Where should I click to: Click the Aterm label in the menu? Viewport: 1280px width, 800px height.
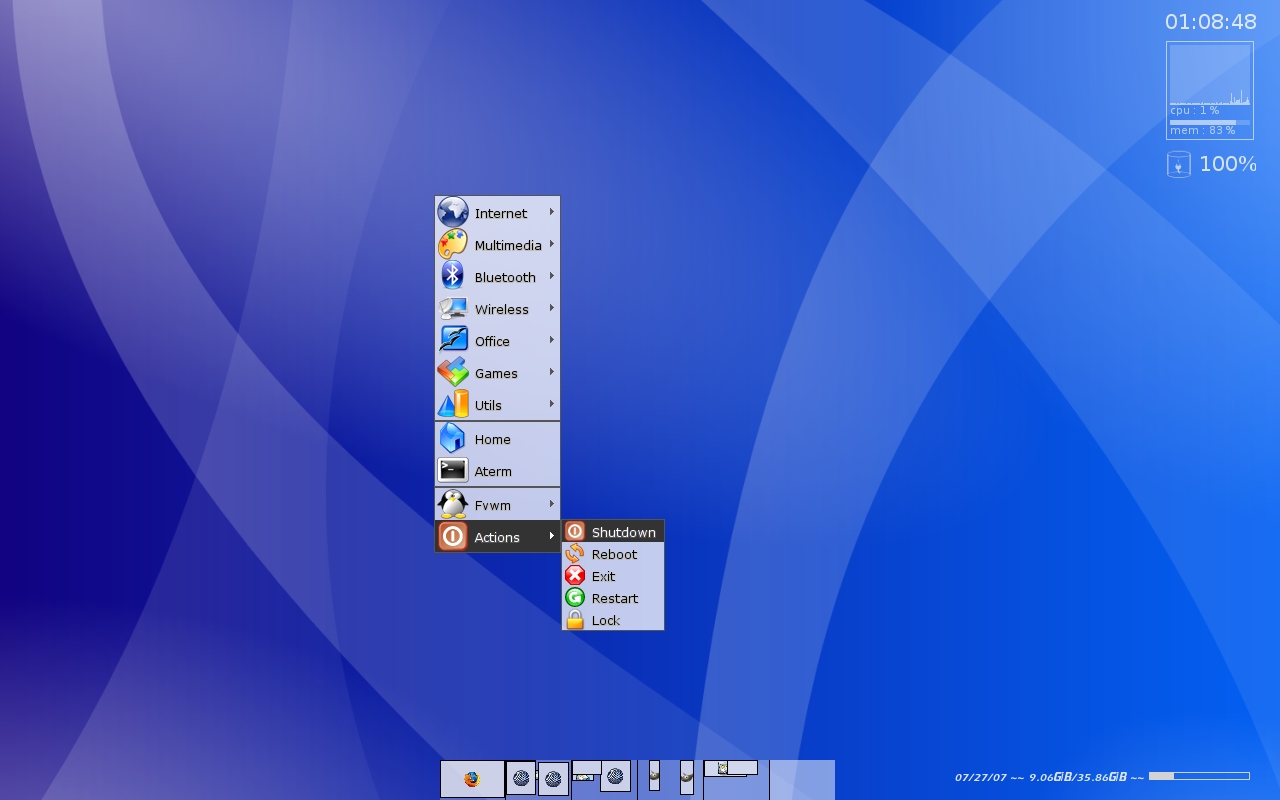click(x=493, y=471)
